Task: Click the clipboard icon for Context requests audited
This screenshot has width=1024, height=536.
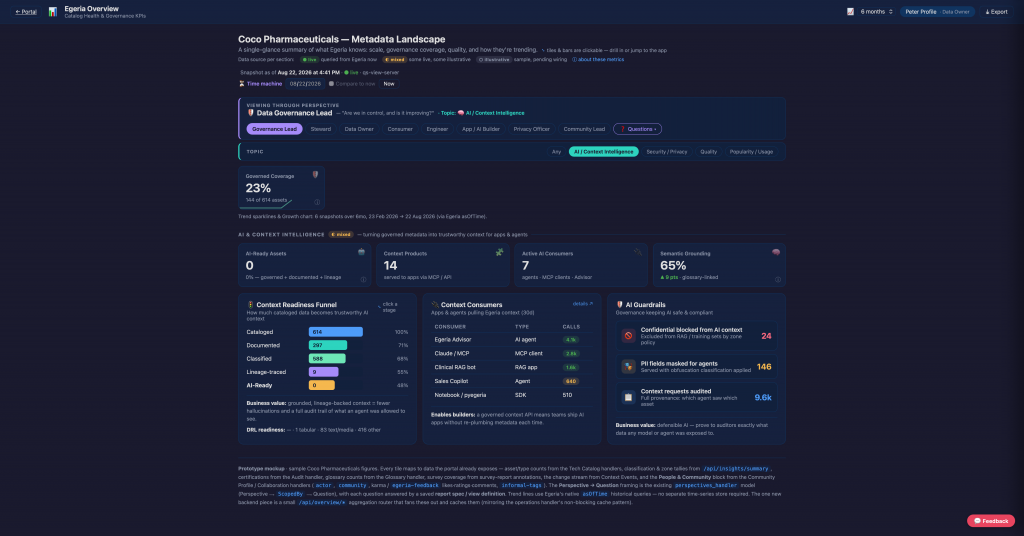Action: tap(628, 397)
